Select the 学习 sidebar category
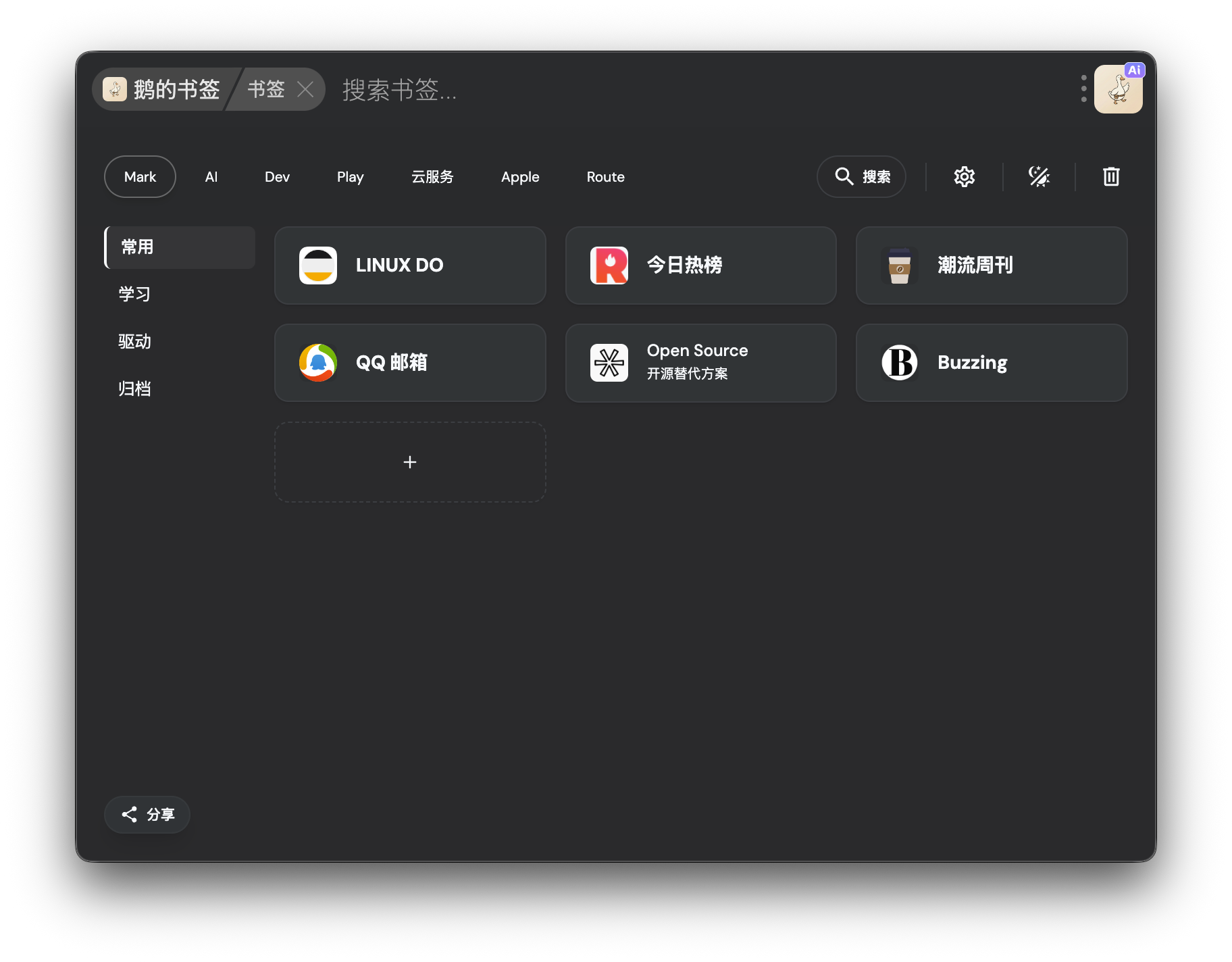 tap(135, 295)
